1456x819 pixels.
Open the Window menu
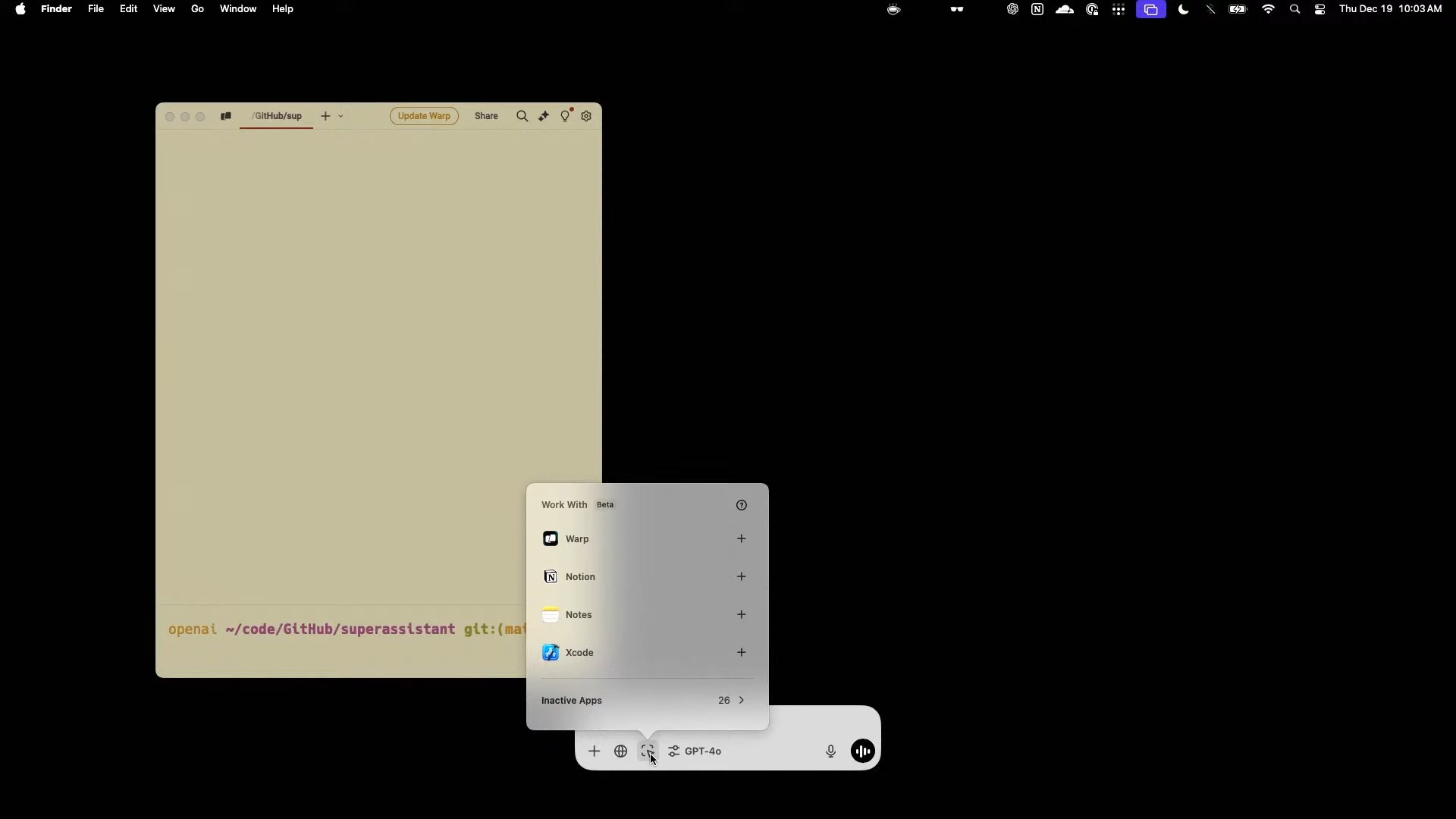238,9
